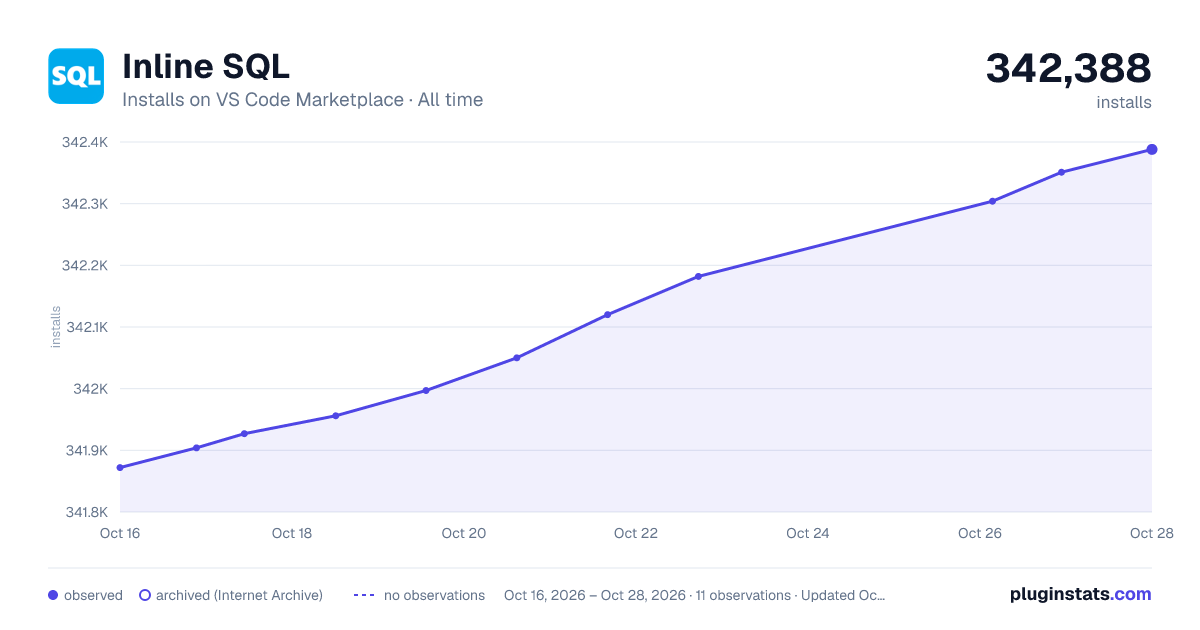This screenshot has height=630, width=1200.
Task: Click the Oct 24 x-axis label
Action: coord(808,533)
